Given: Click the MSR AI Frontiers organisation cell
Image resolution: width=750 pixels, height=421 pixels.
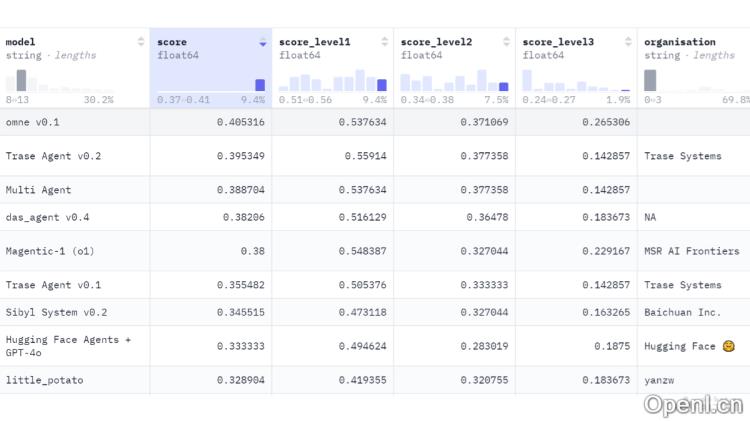Looking at the screenshot, I should point(691,251).
